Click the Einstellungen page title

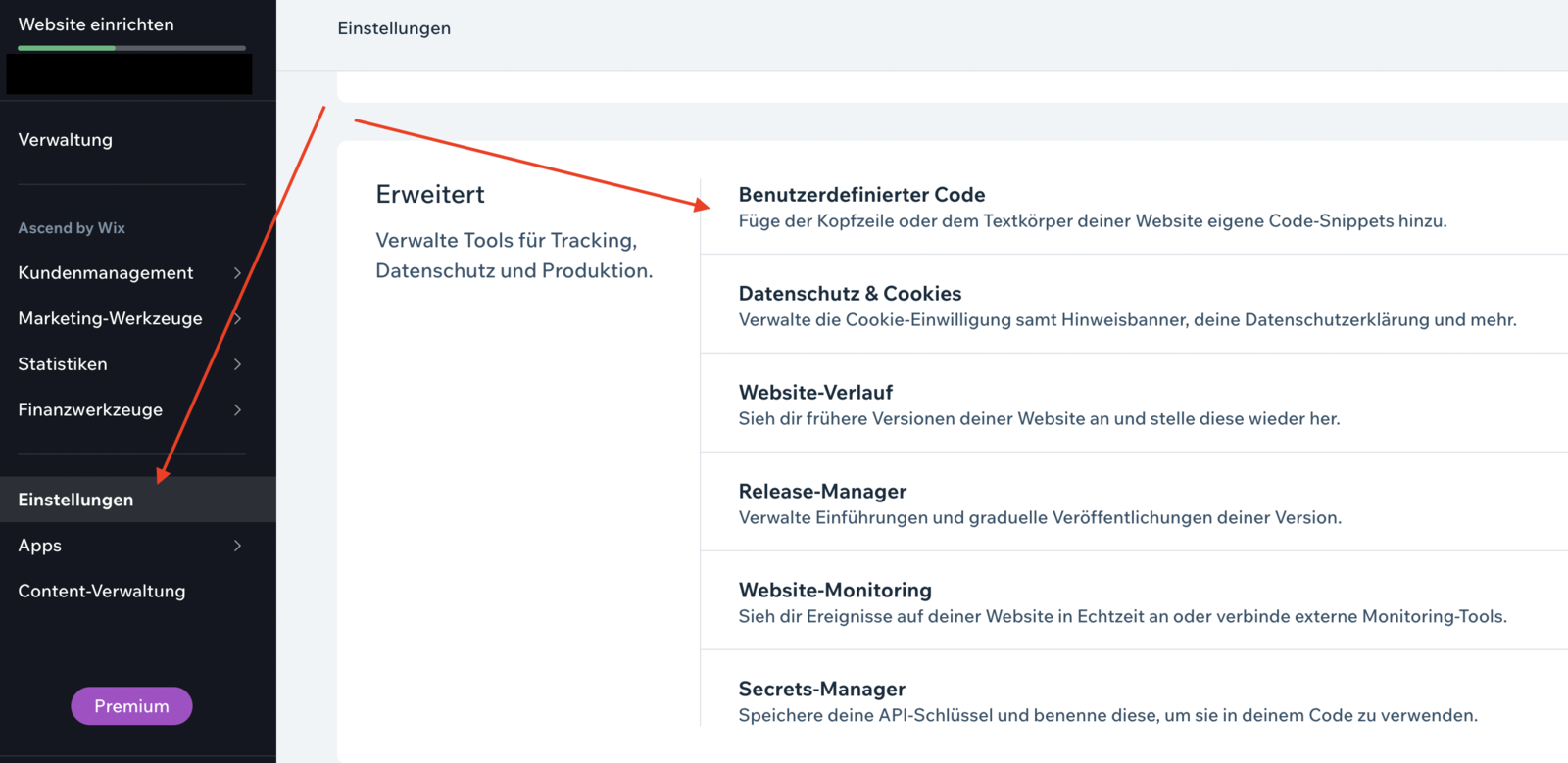pyautogui.click(x=394, y=28)
